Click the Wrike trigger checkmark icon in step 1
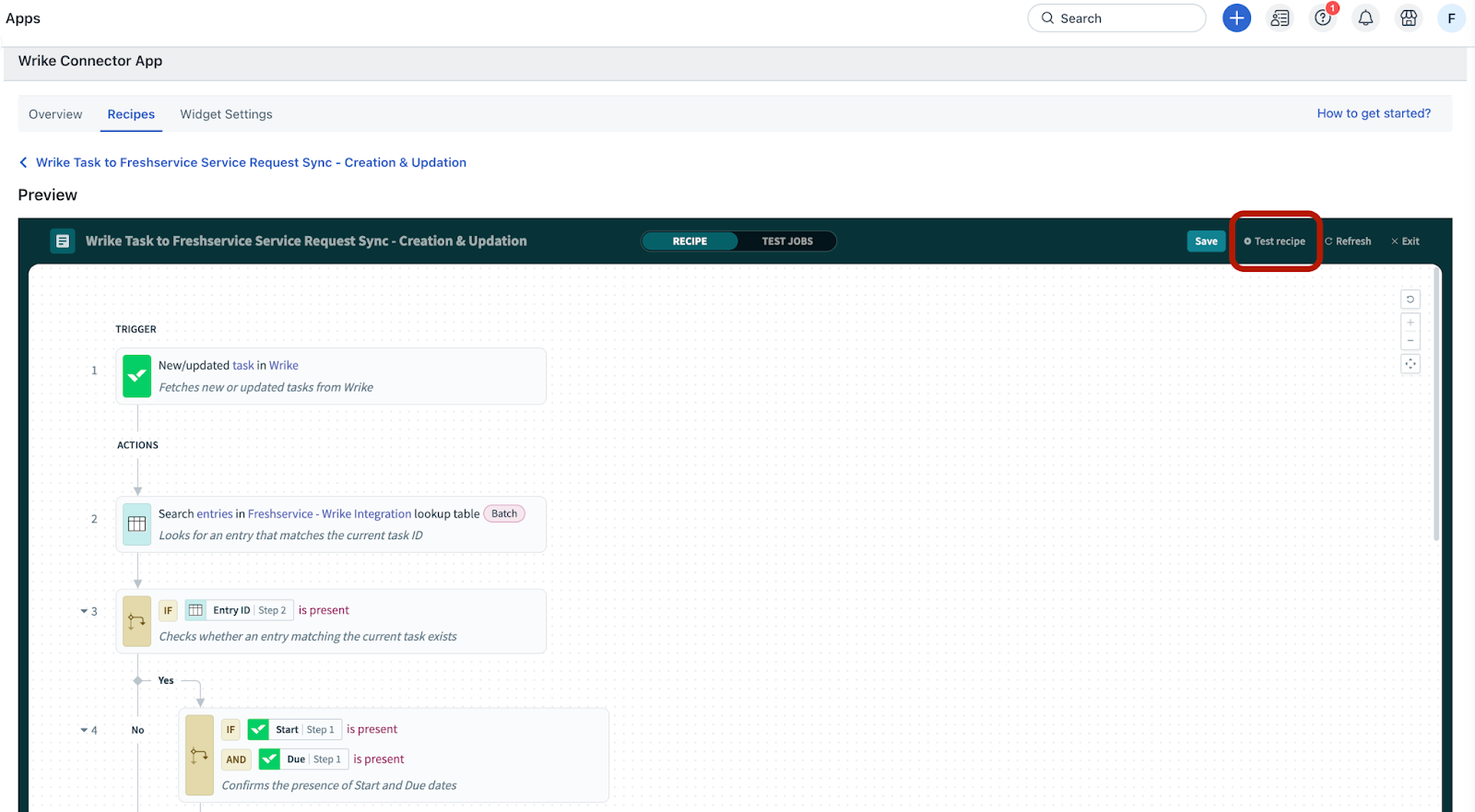1475x812 pixels. tap(137, 376)
